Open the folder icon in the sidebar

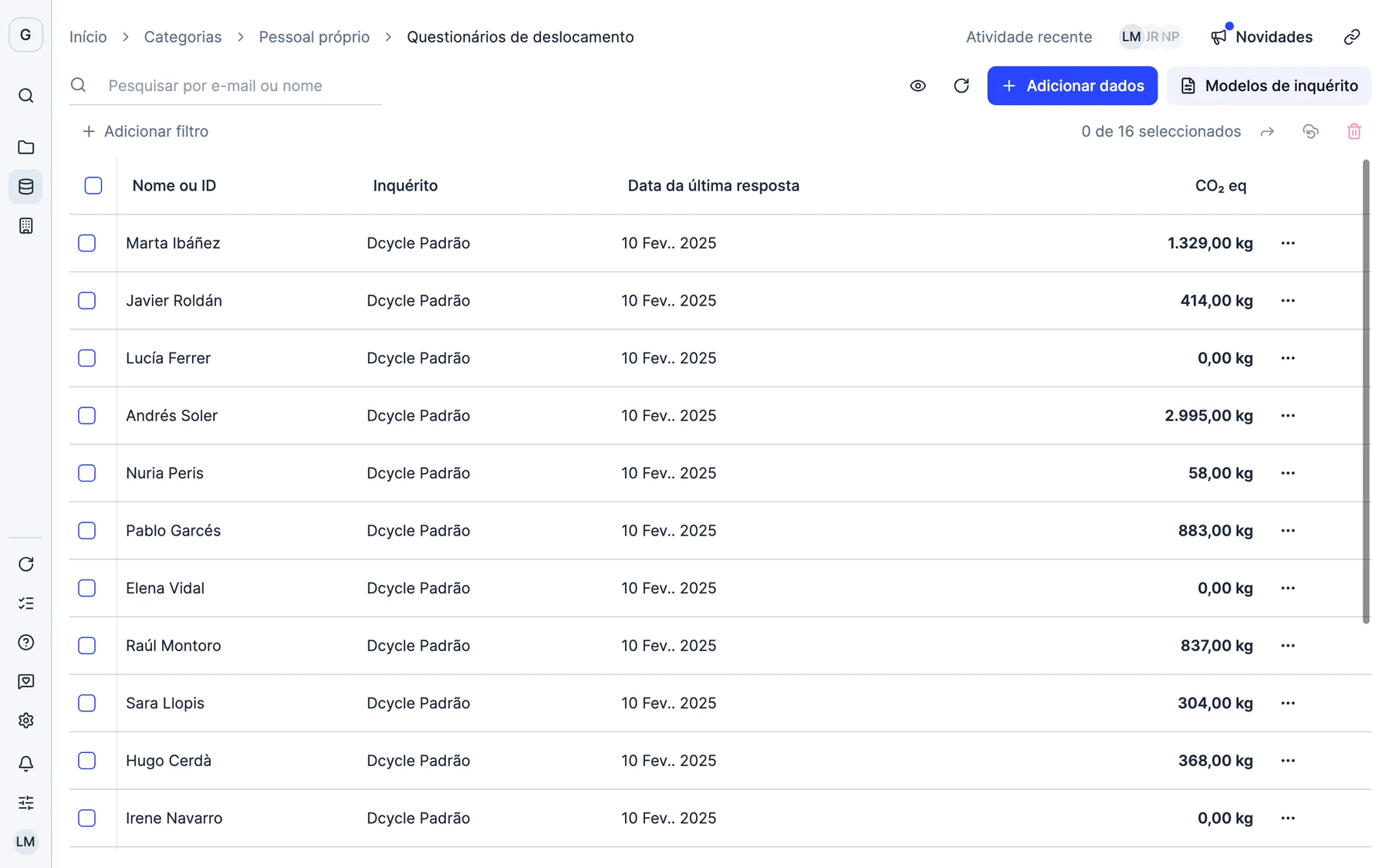25,147
